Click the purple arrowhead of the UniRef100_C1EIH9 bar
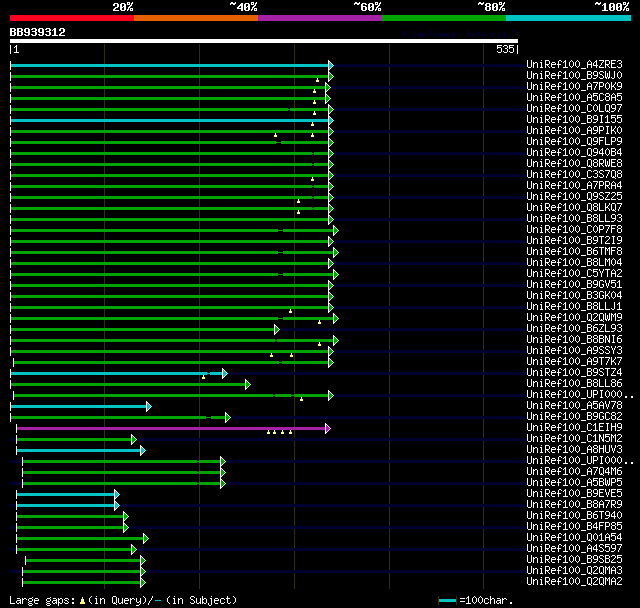Image resolution: width=640 pixels, height=608 pixels. (x=328, y=428)
